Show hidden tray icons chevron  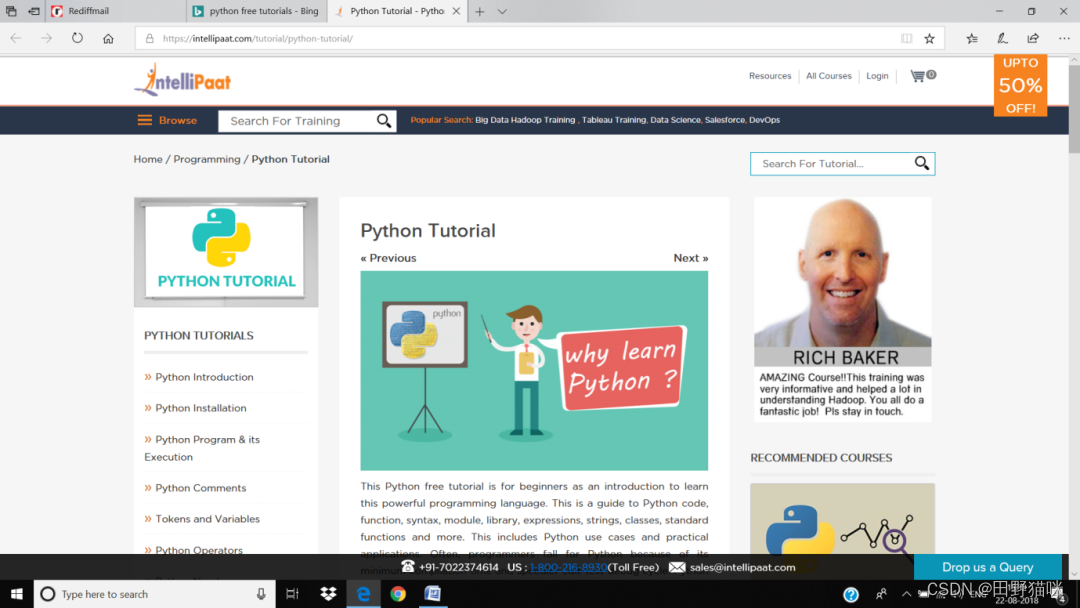[x=906, y=594]
